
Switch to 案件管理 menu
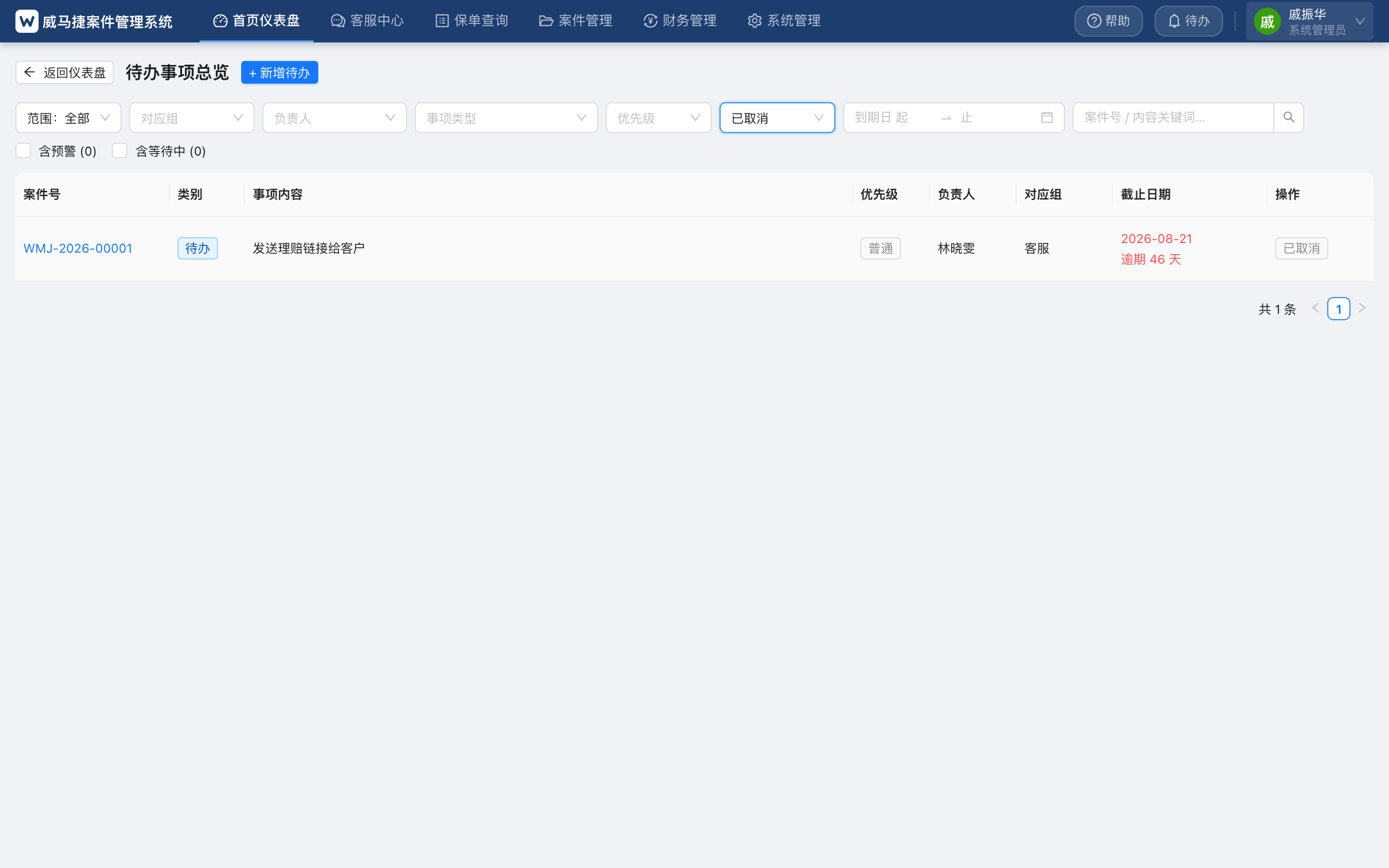click(x=576, y=21)
